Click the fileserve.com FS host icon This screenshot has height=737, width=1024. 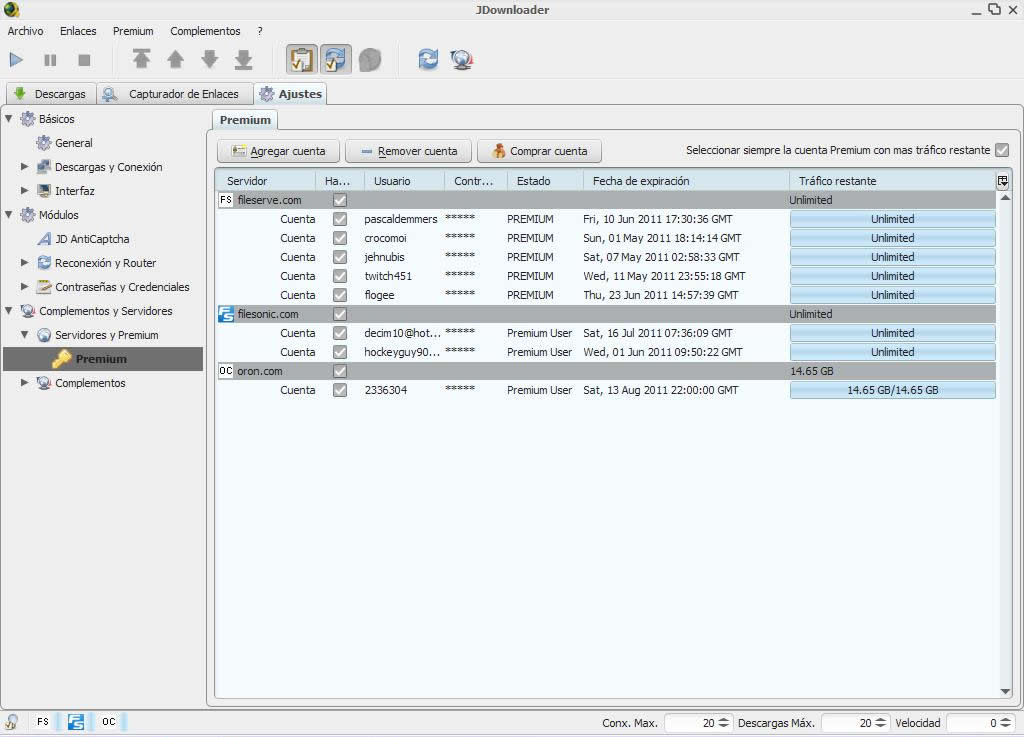[225, 200]
